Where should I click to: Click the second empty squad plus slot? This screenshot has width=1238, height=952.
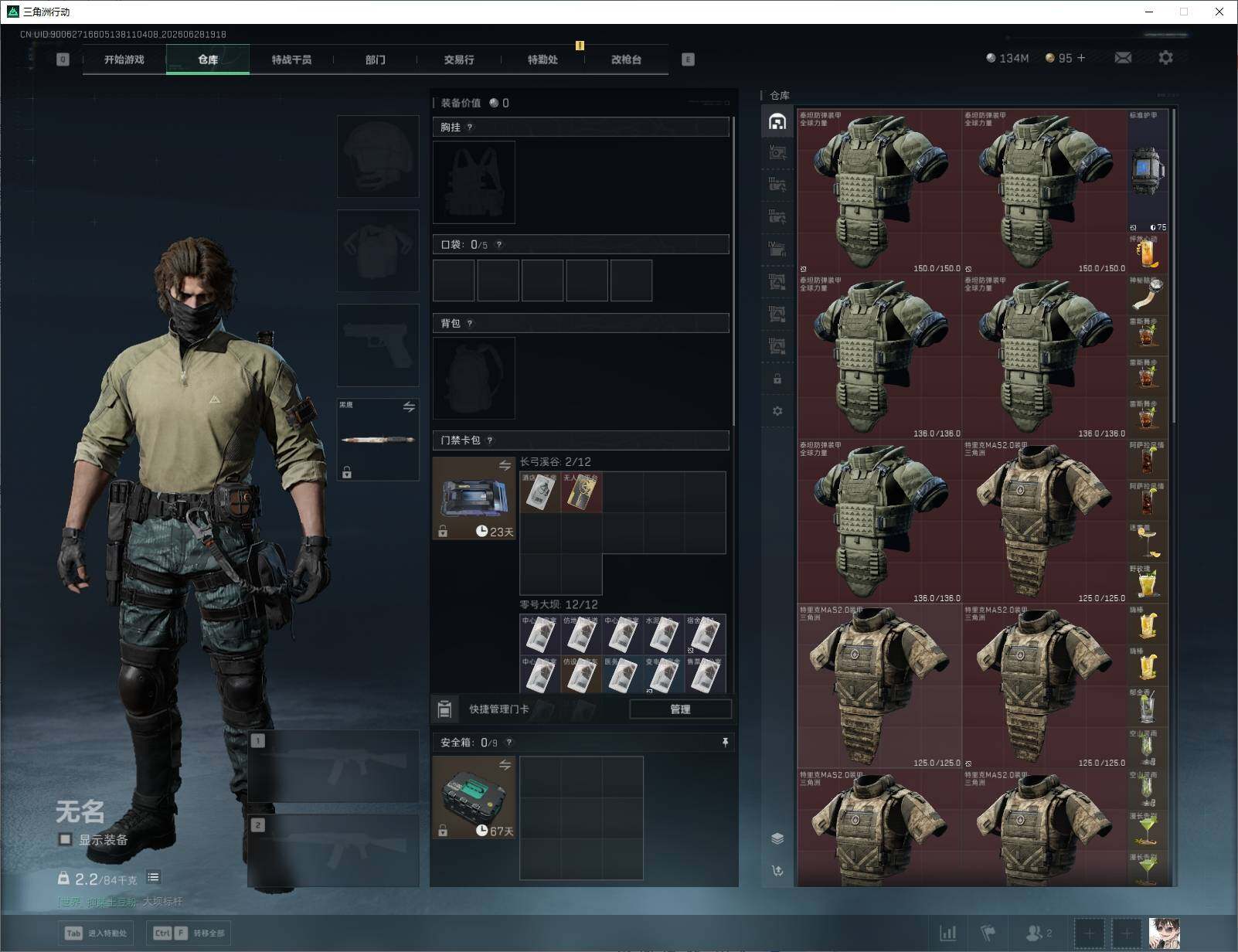pyautogui.click(x=1127, y=933)
